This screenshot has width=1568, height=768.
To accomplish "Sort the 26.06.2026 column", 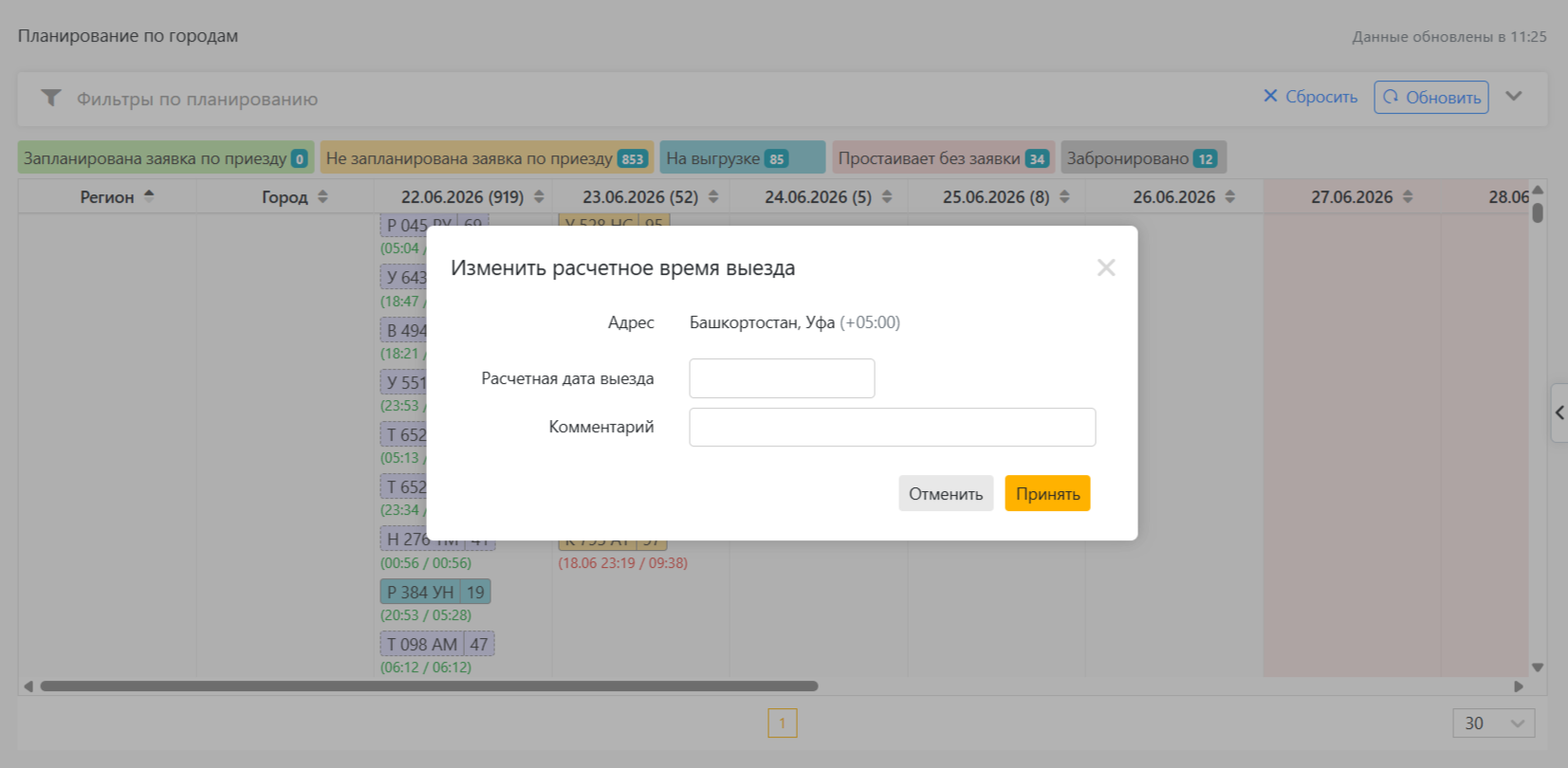I will pos(1230,196).
